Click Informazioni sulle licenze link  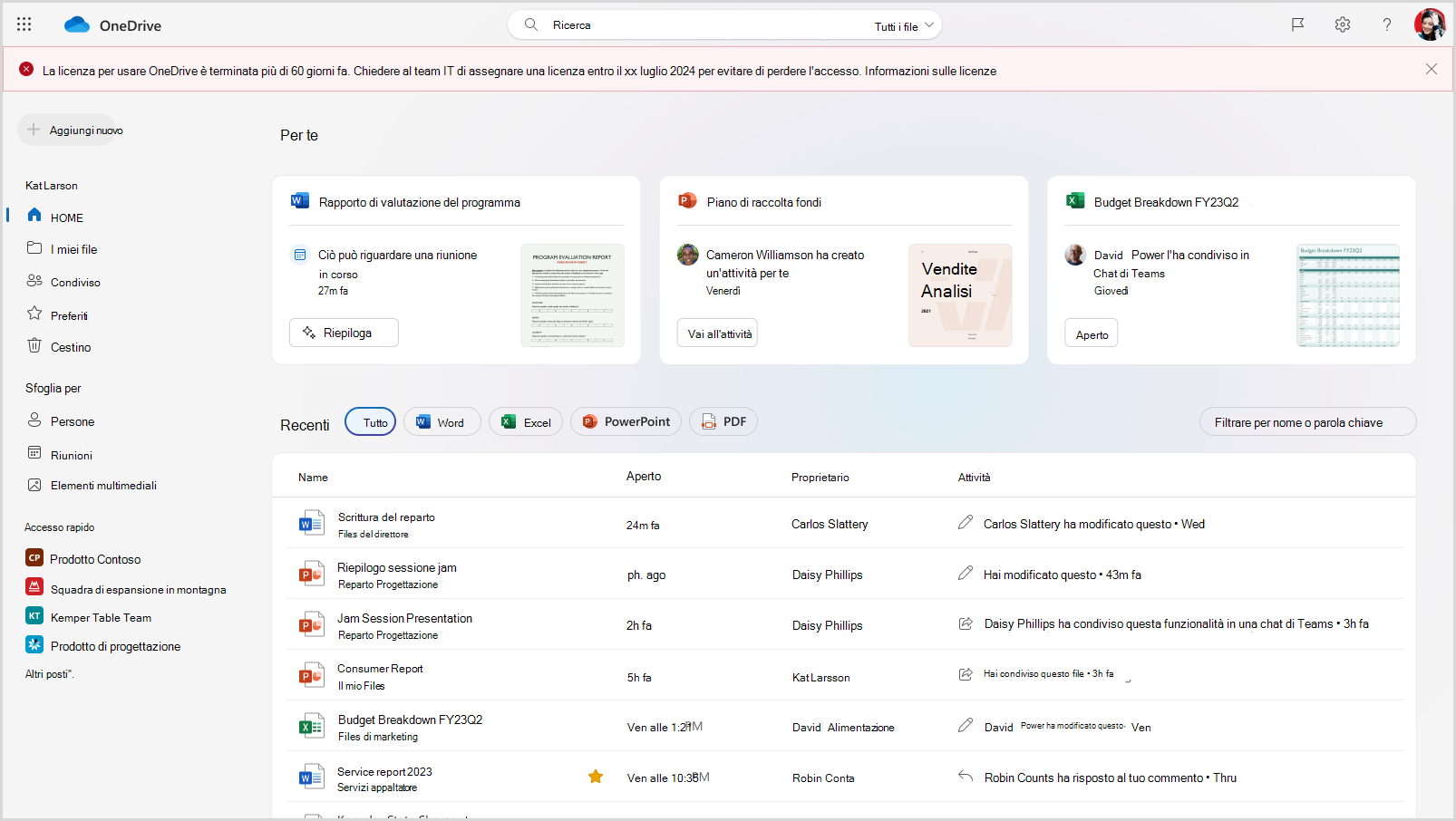click(x=930, y=71)
